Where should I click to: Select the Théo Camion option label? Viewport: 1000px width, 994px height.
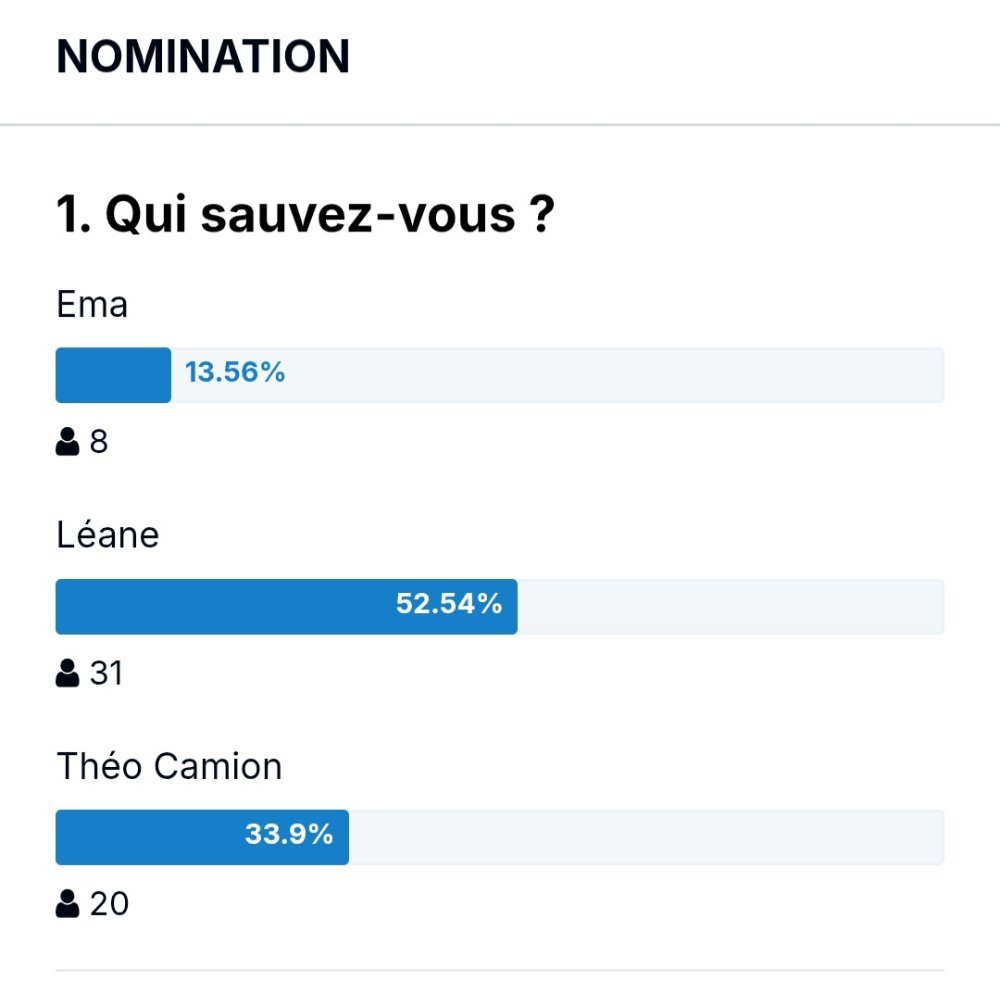(x=169, y=766)
